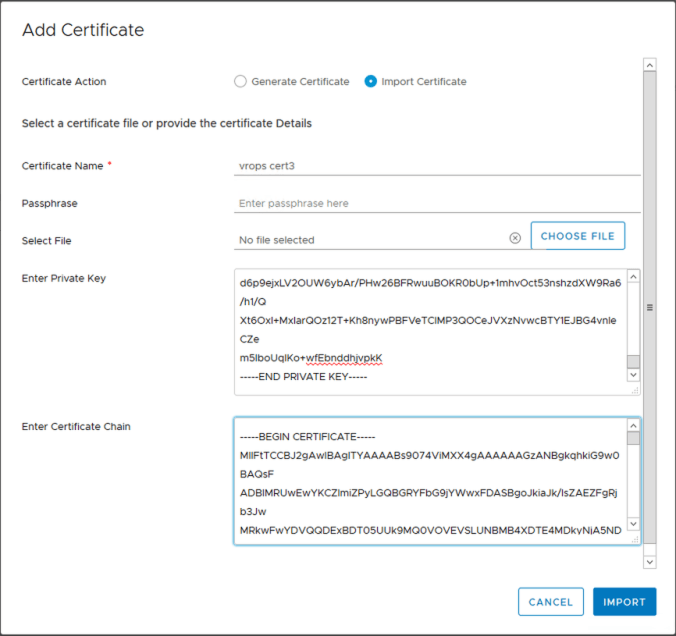The width and height of the screenshot is (676, 636).
Task: Click inside the Enter Certificate Chain textarea
Action: pos(430,480)
